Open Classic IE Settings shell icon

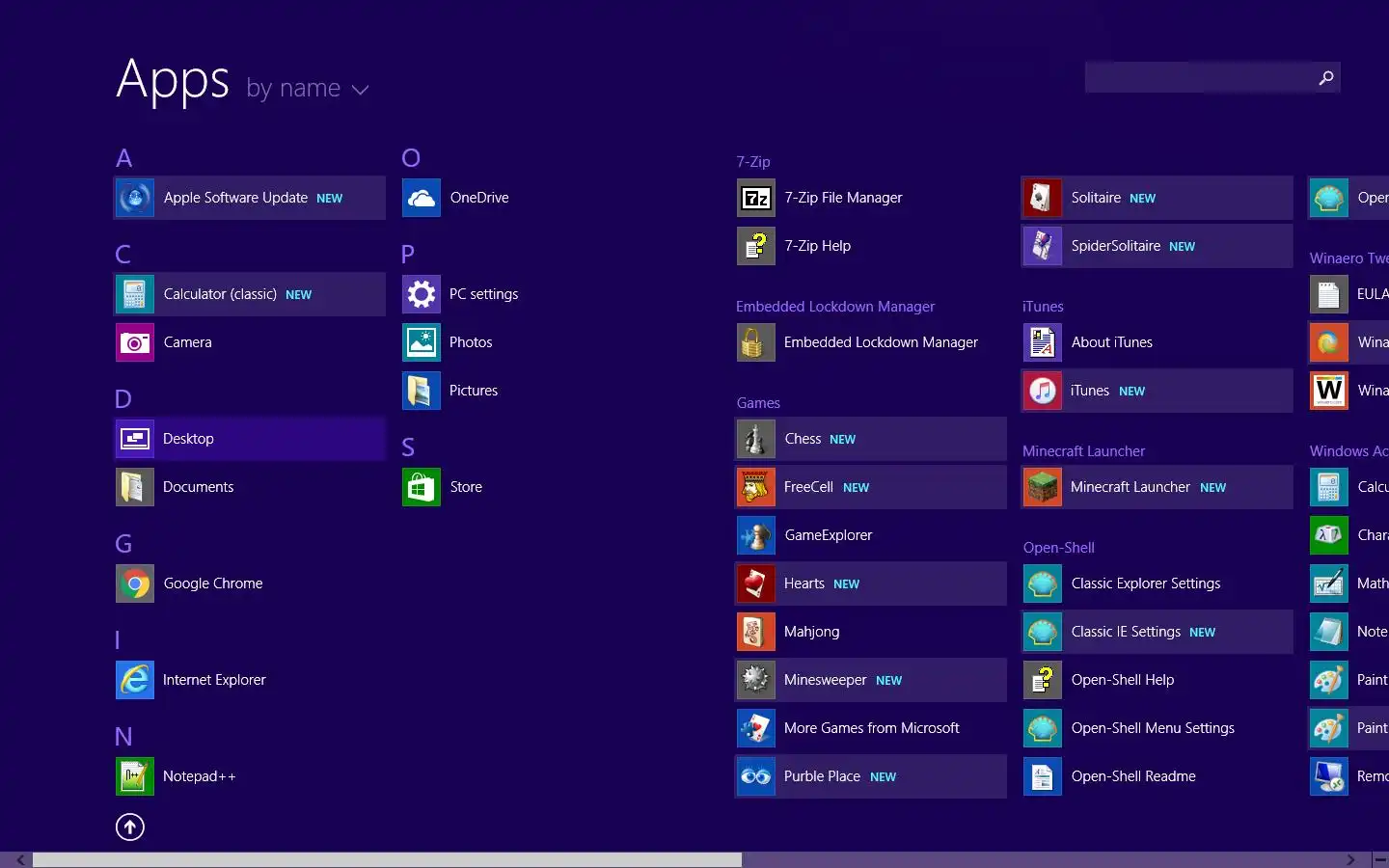point(1043,632)
